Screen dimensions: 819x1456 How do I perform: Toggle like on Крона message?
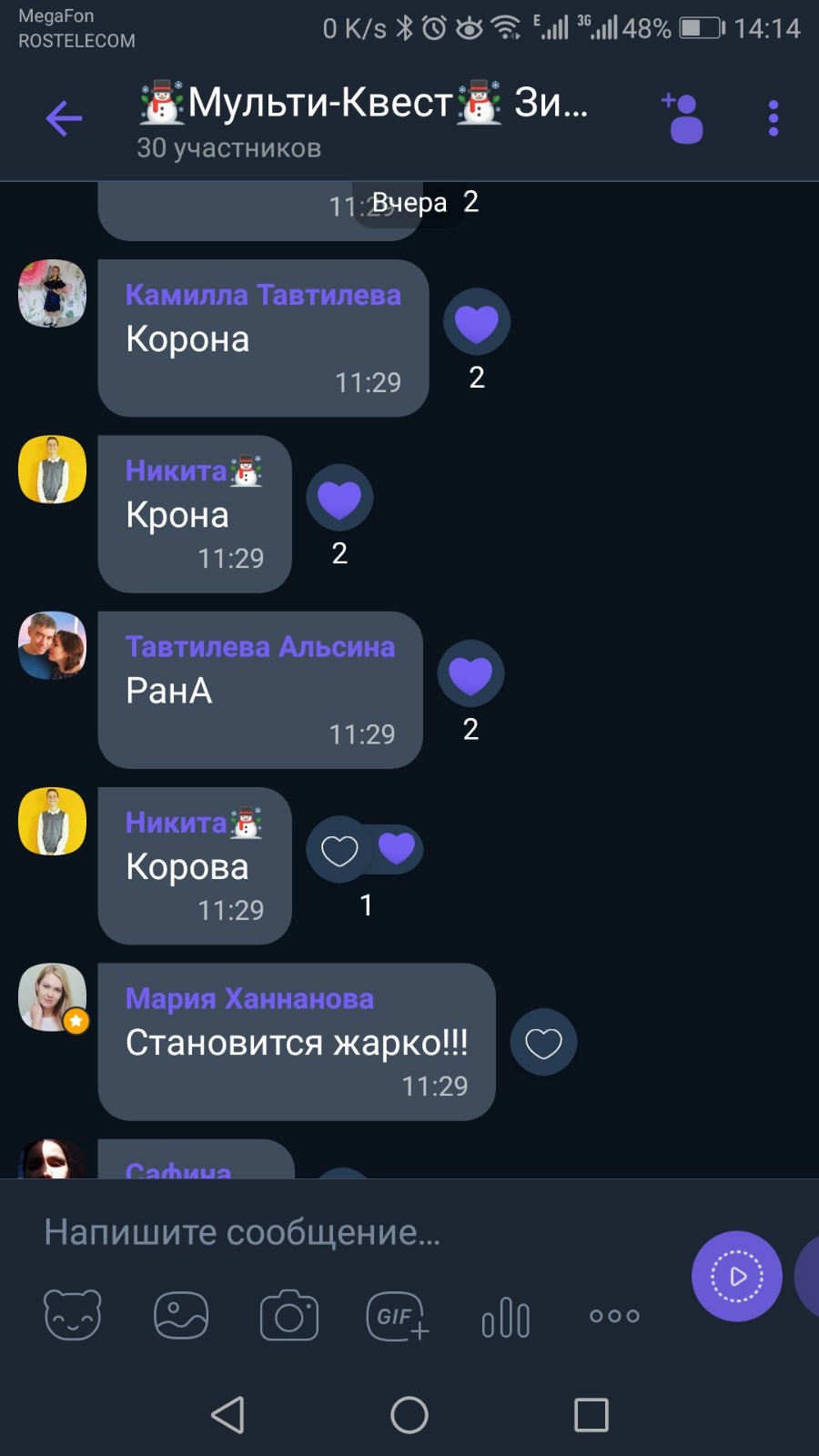pos(339,498)
